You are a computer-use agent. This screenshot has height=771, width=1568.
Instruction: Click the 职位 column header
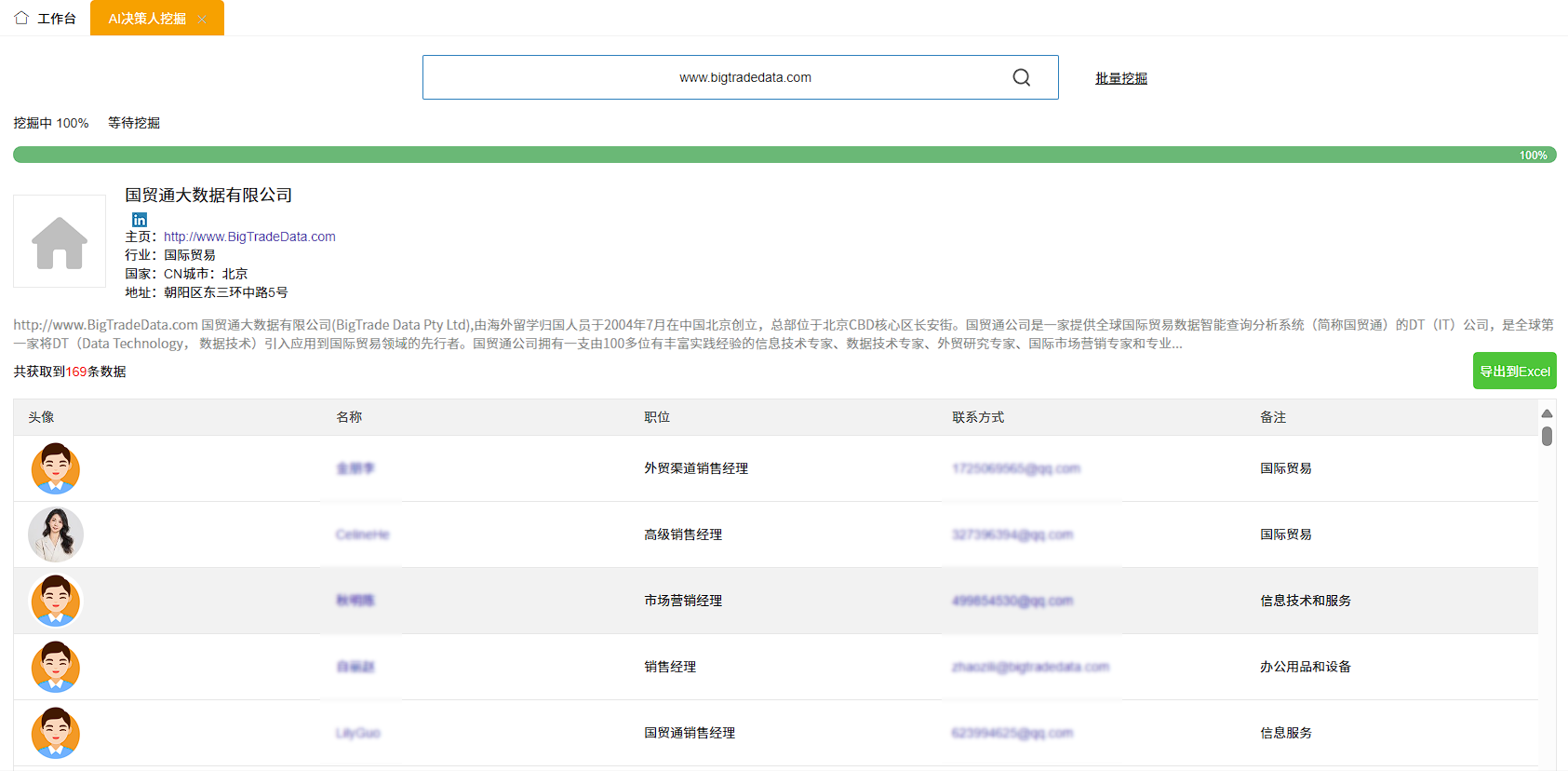click(657, 417)
